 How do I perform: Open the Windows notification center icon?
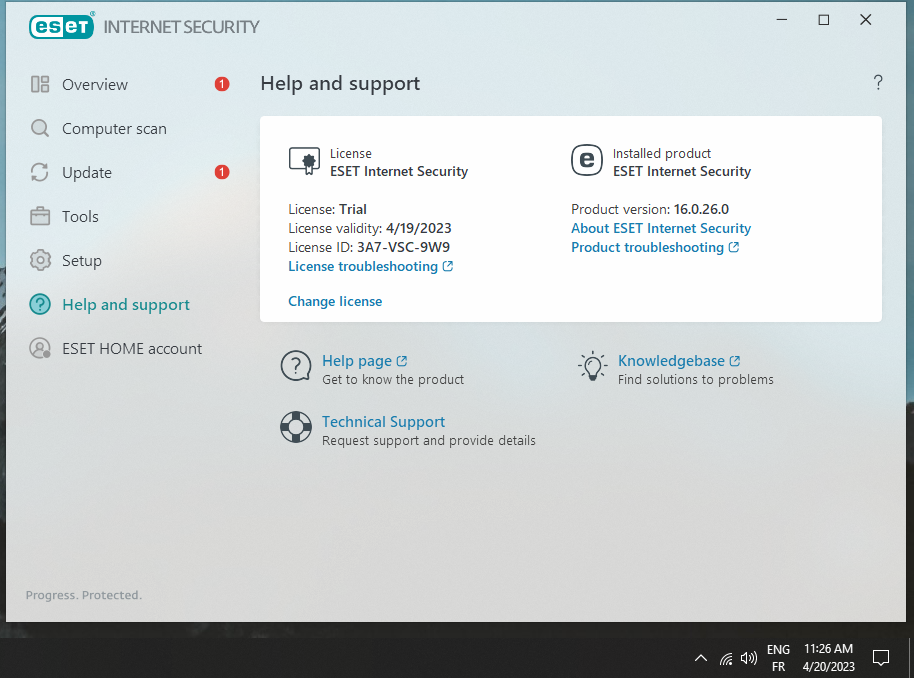click(881, 658)
